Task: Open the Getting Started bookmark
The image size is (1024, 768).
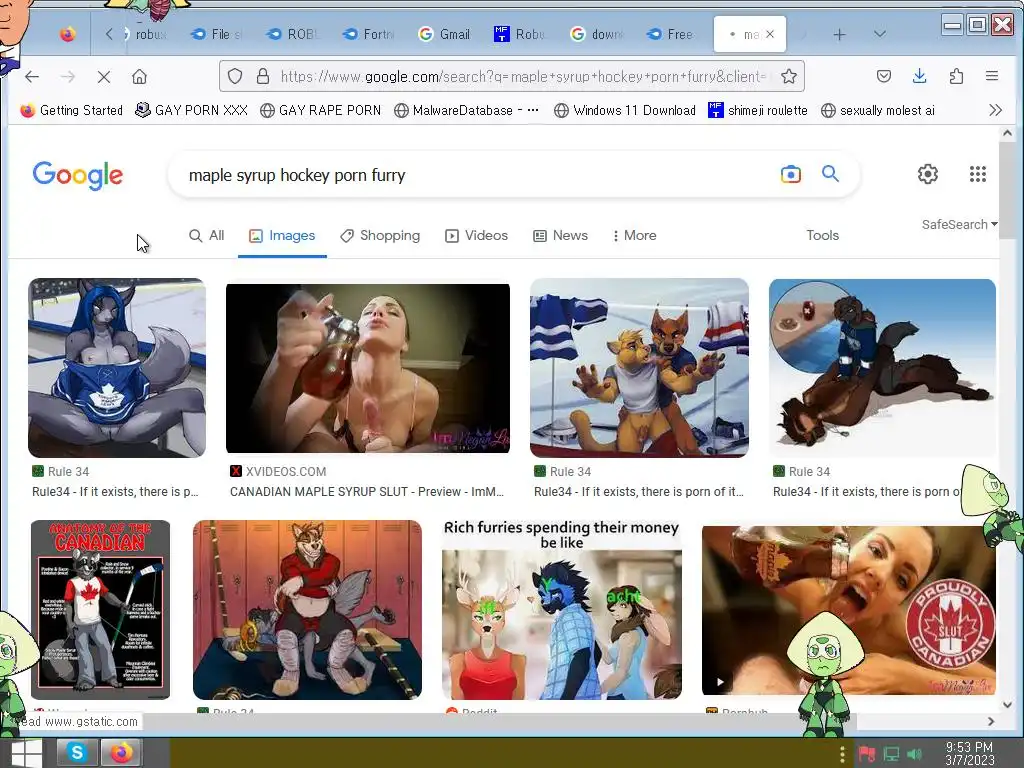Action: 72,110
